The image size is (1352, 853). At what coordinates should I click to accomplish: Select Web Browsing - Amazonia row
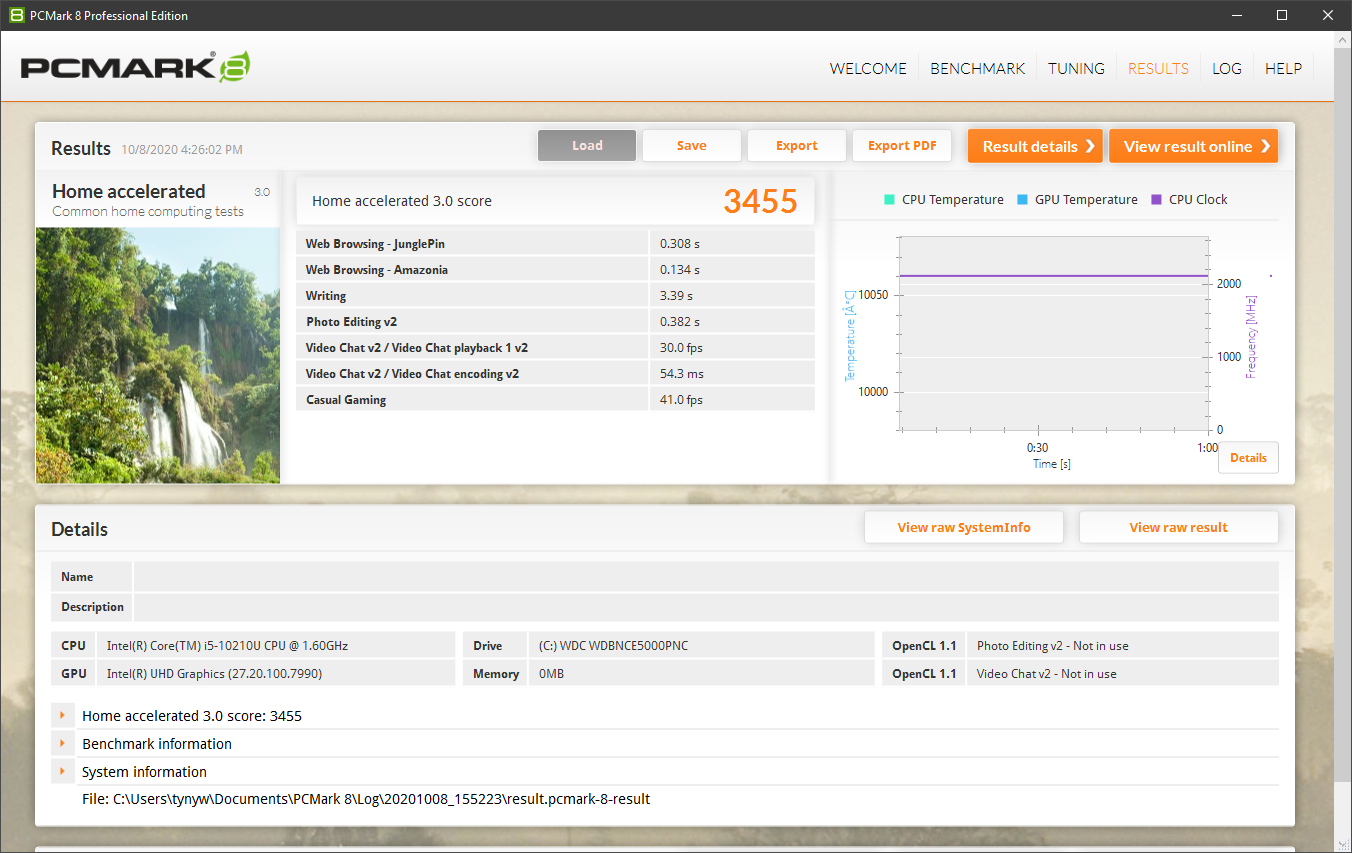(556, 269)
